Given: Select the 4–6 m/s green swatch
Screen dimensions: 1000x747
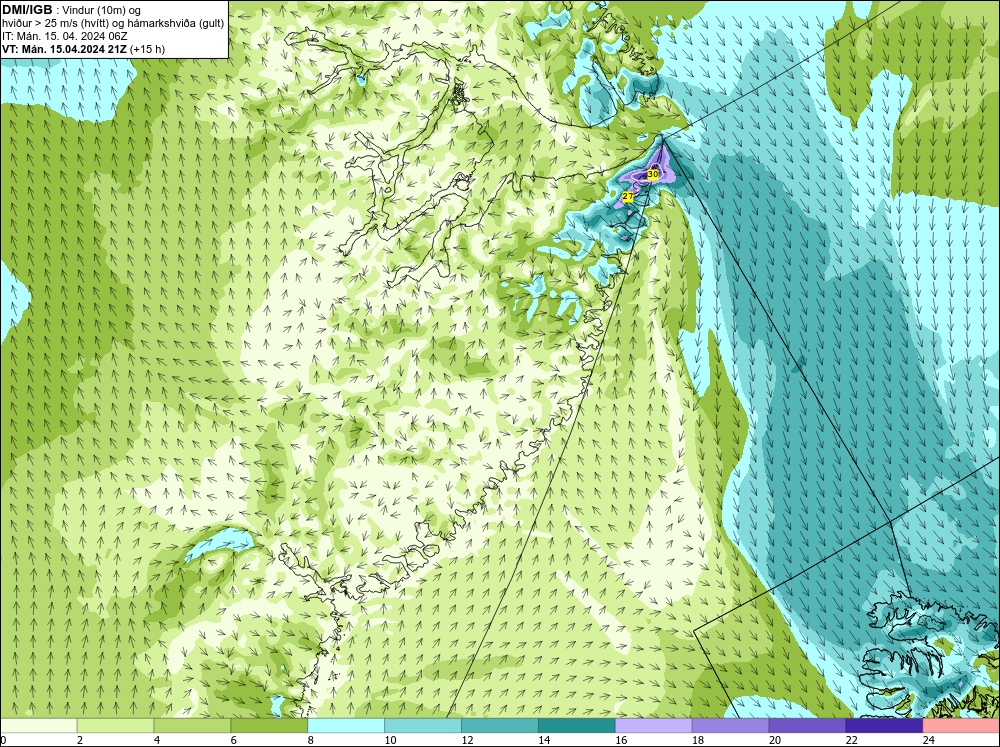Looking at the screenshot, I should [192, 725].
